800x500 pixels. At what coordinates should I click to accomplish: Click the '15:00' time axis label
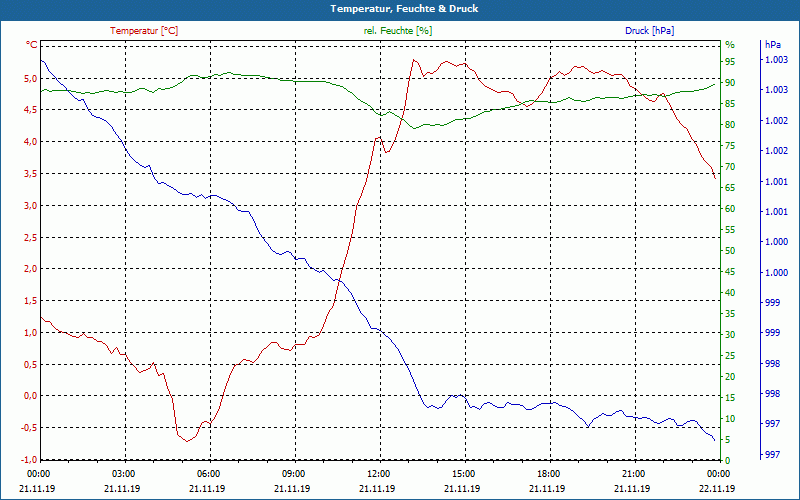coord(463,473)
